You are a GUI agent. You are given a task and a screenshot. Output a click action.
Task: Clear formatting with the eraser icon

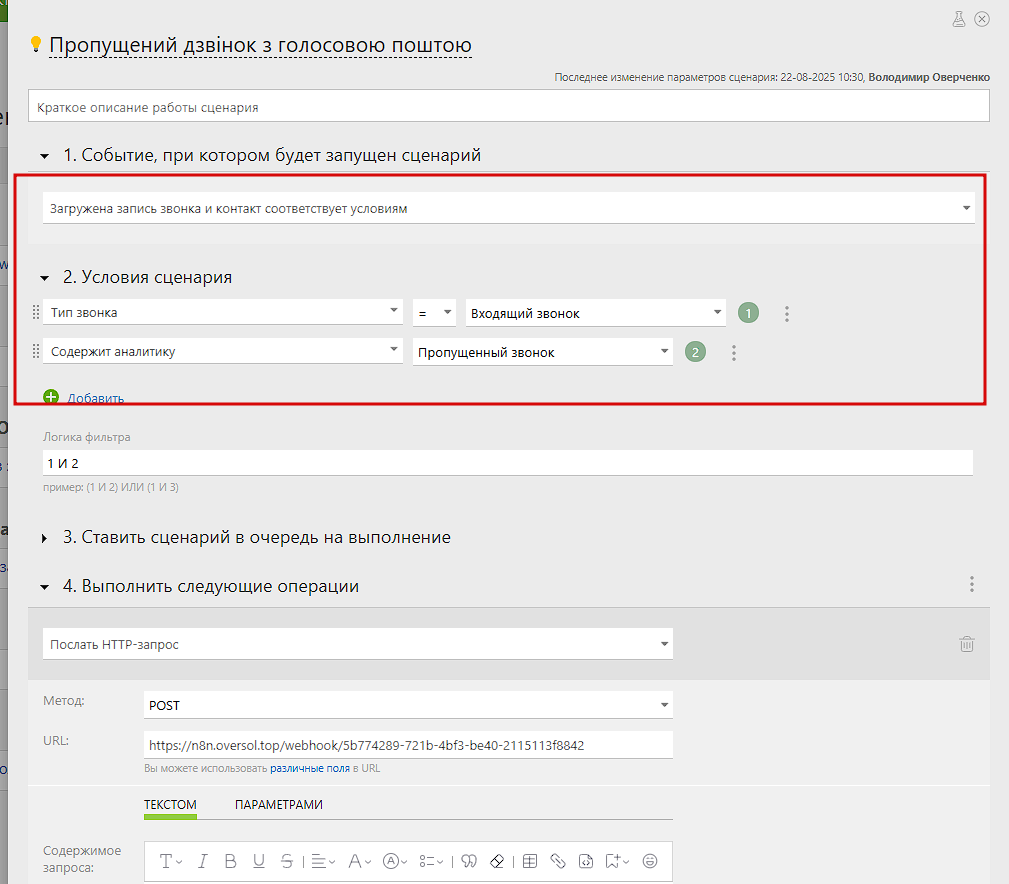pyautogui.click(x=497, y=861)
